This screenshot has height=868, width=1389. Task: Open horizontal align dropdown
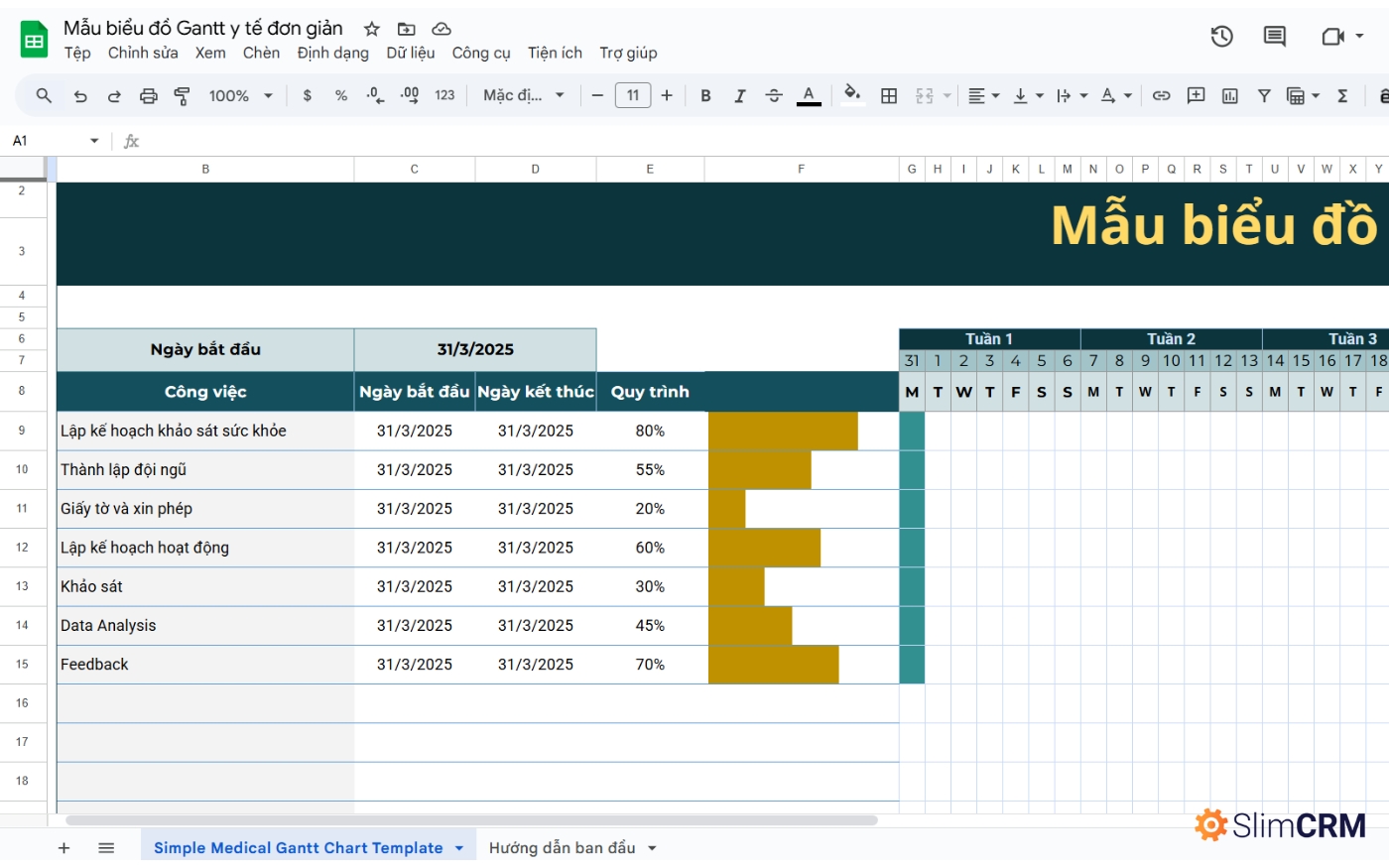(x=983, y=95)
